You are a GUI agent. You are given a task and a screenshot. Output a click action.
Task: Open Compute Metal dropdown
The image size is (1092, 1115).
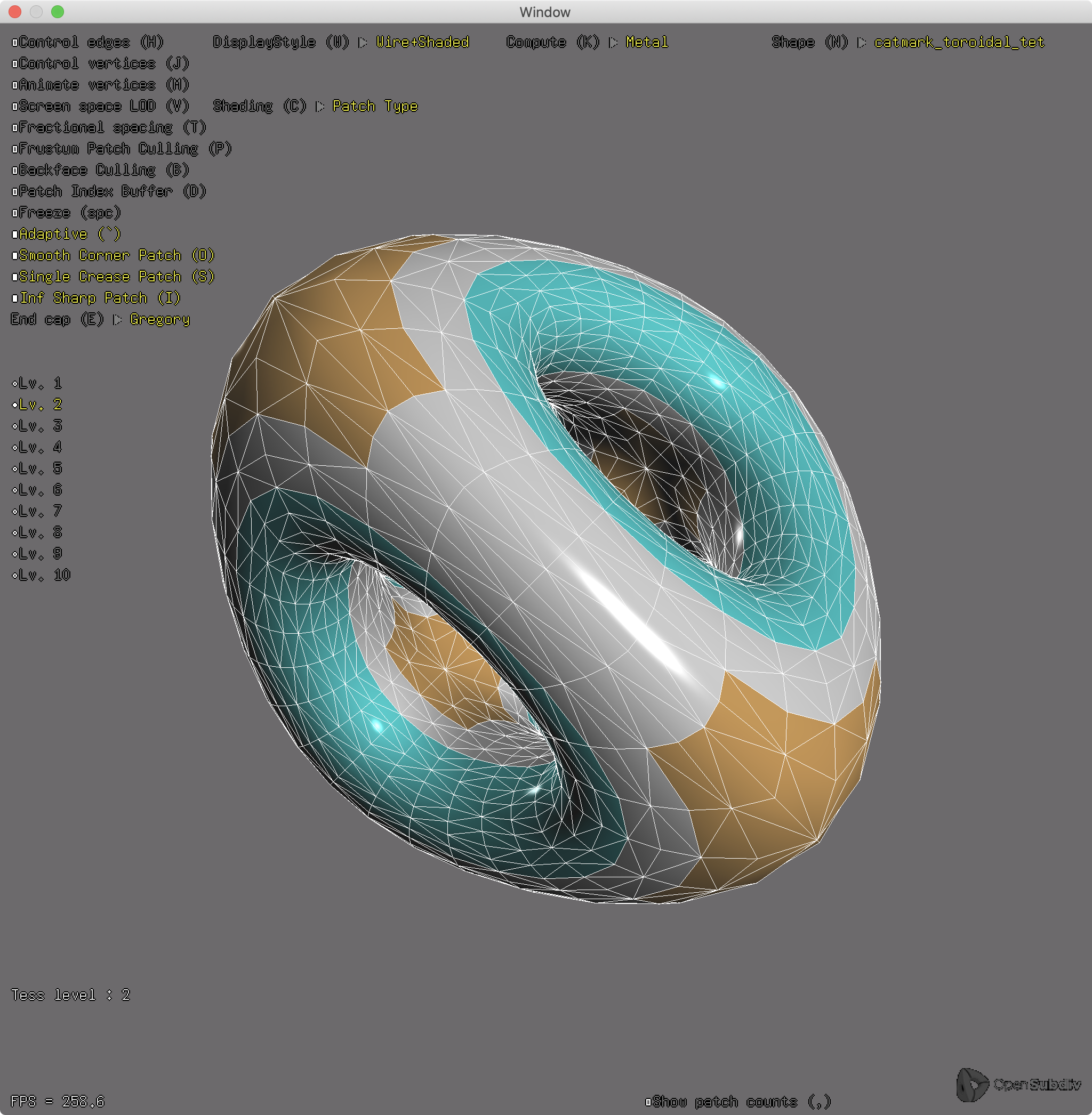pyautogui.click(x=646, y=43)
